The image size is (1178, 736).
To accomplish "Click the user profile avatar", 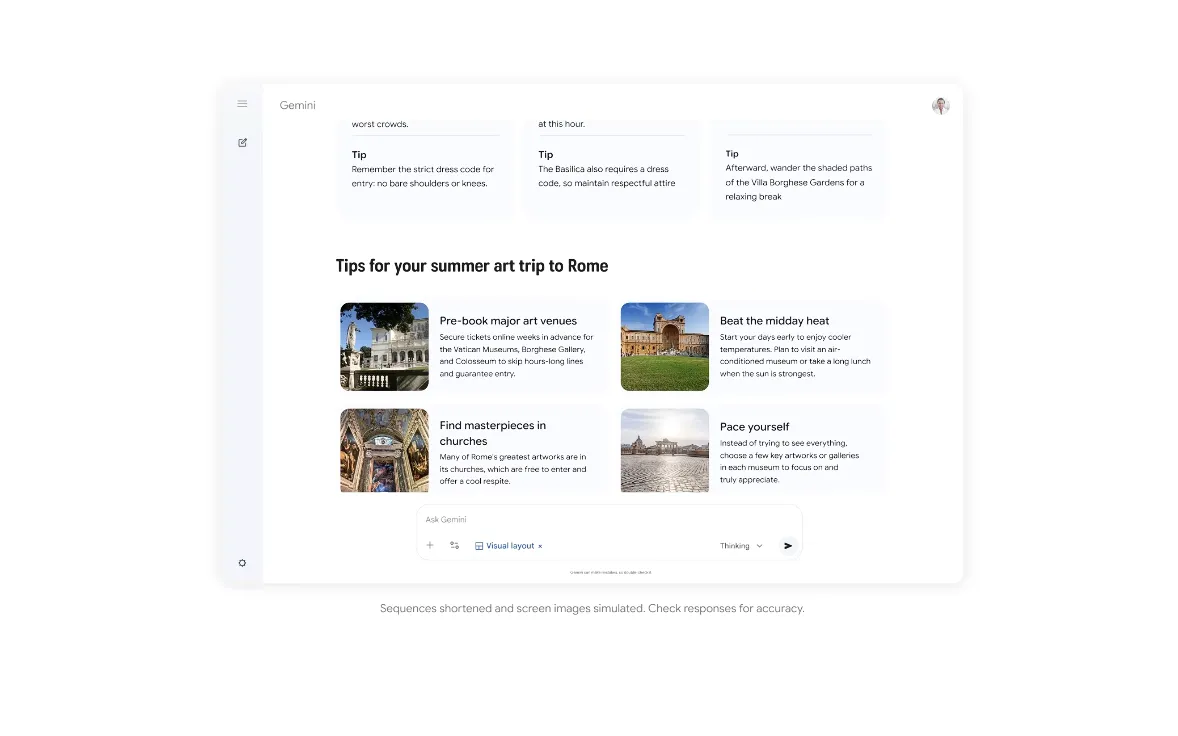I will coord(940,106).
